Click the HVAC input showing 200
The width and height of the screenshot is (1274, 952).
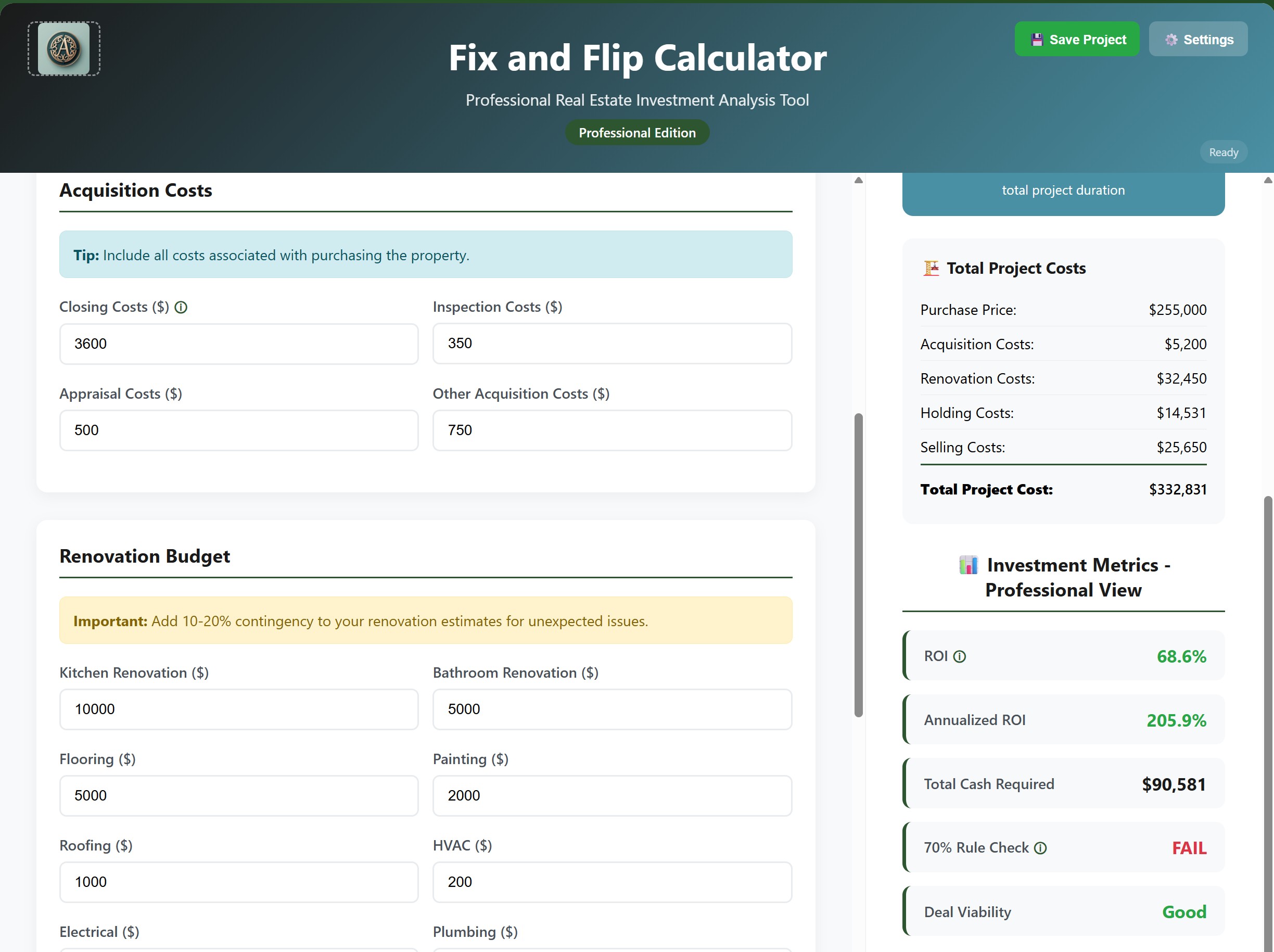tap(611, 882)
